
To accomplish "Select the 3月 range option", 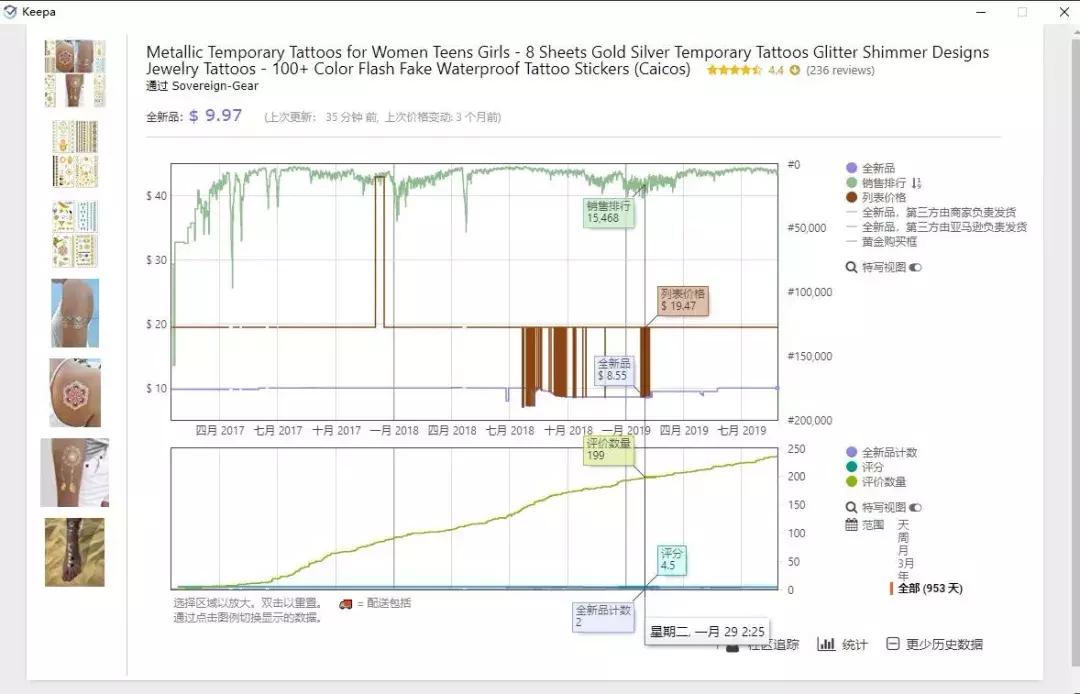I will tap(906, 564).
